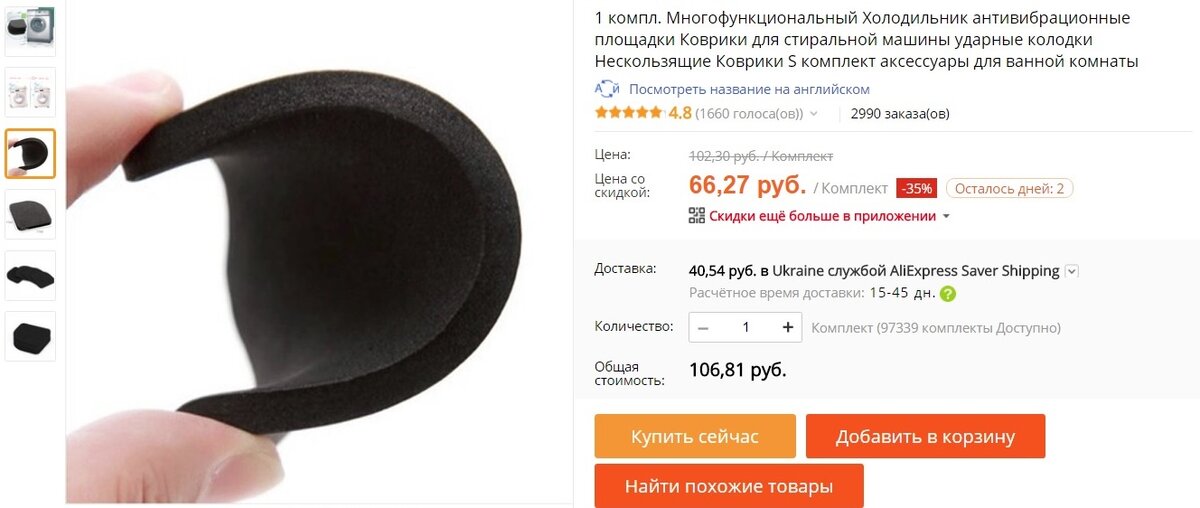Click the translate icon beside English title link

pos(607,89)
